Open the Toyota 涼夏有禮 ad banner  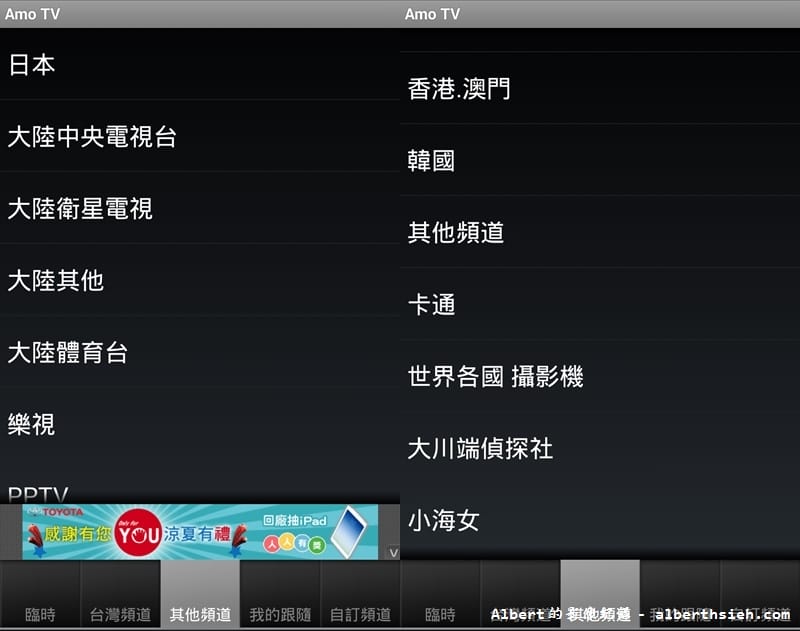pos(200,532)
